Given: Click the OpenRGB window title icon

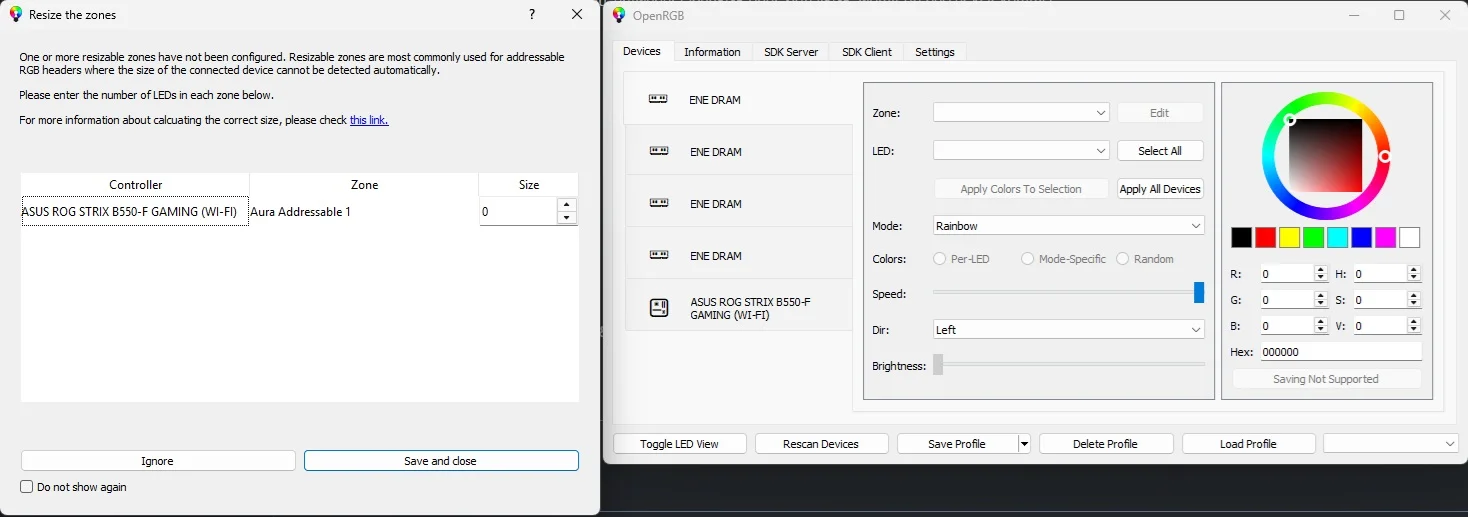Looking at the screenshot, I should coord(619,15).
